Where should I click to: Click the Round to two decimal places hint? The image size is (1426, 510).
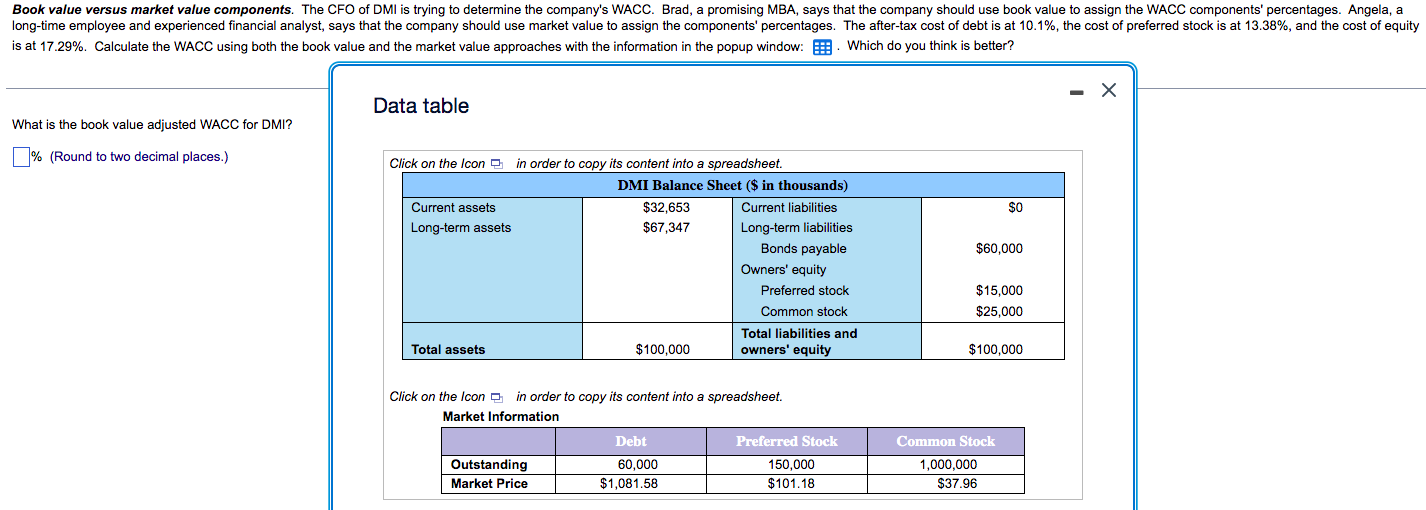coord(139,157)
